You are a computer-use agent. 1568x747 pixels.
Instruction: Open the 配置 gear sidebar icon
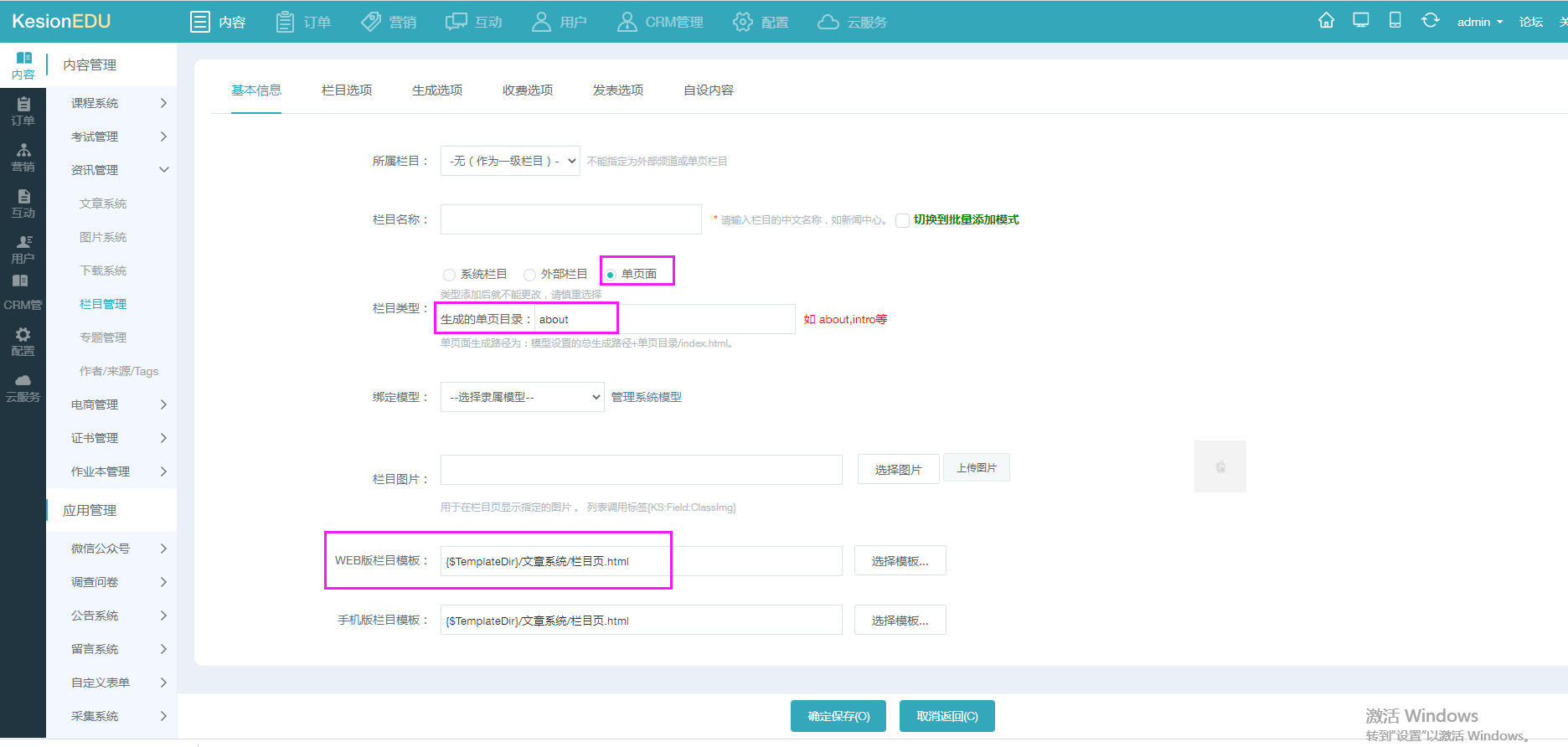[23, 342]
